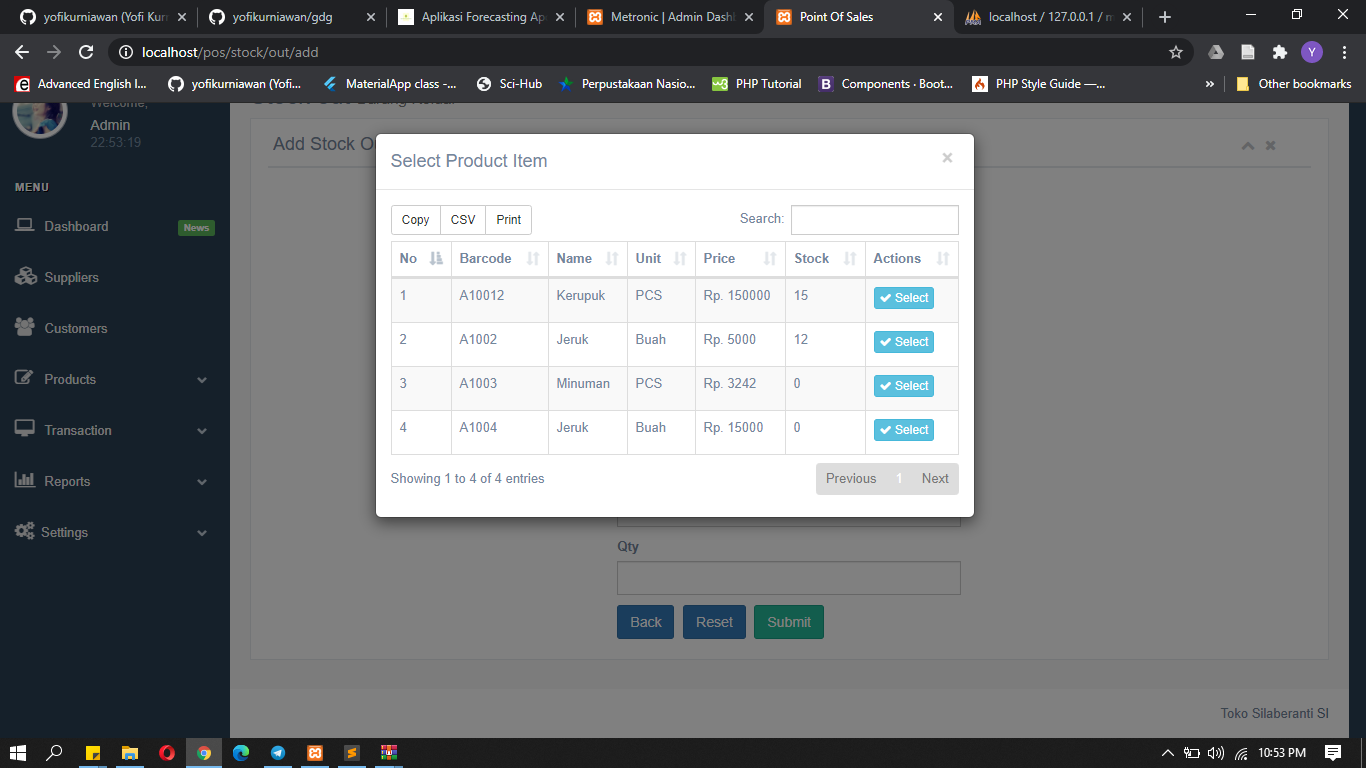Screen dimensions: 1366x768
Task: Click the Stock column sort arrows
Action: pyautogui.click(x=848, y=258)
